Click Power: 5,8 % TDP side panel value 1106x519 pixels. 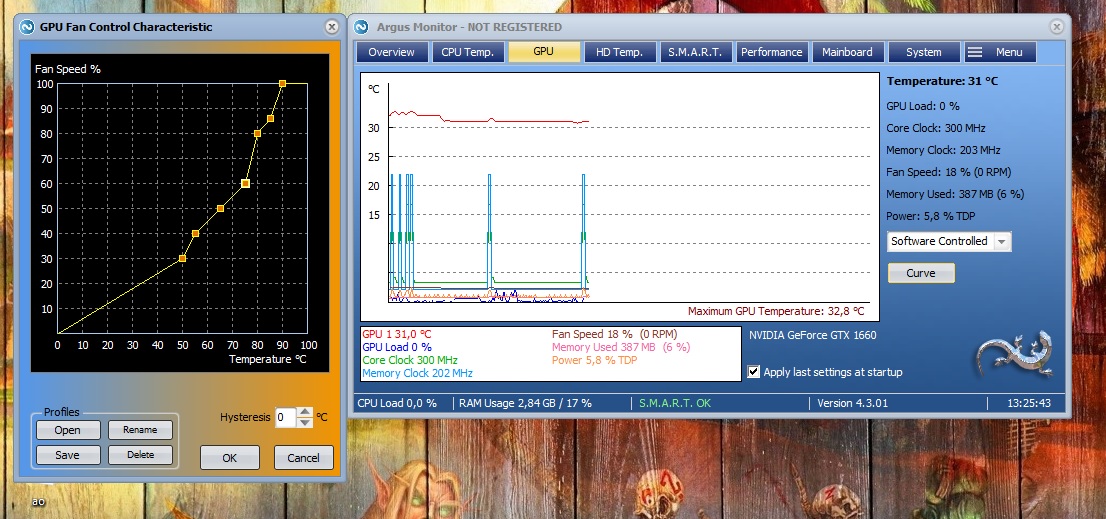point(931,216)
